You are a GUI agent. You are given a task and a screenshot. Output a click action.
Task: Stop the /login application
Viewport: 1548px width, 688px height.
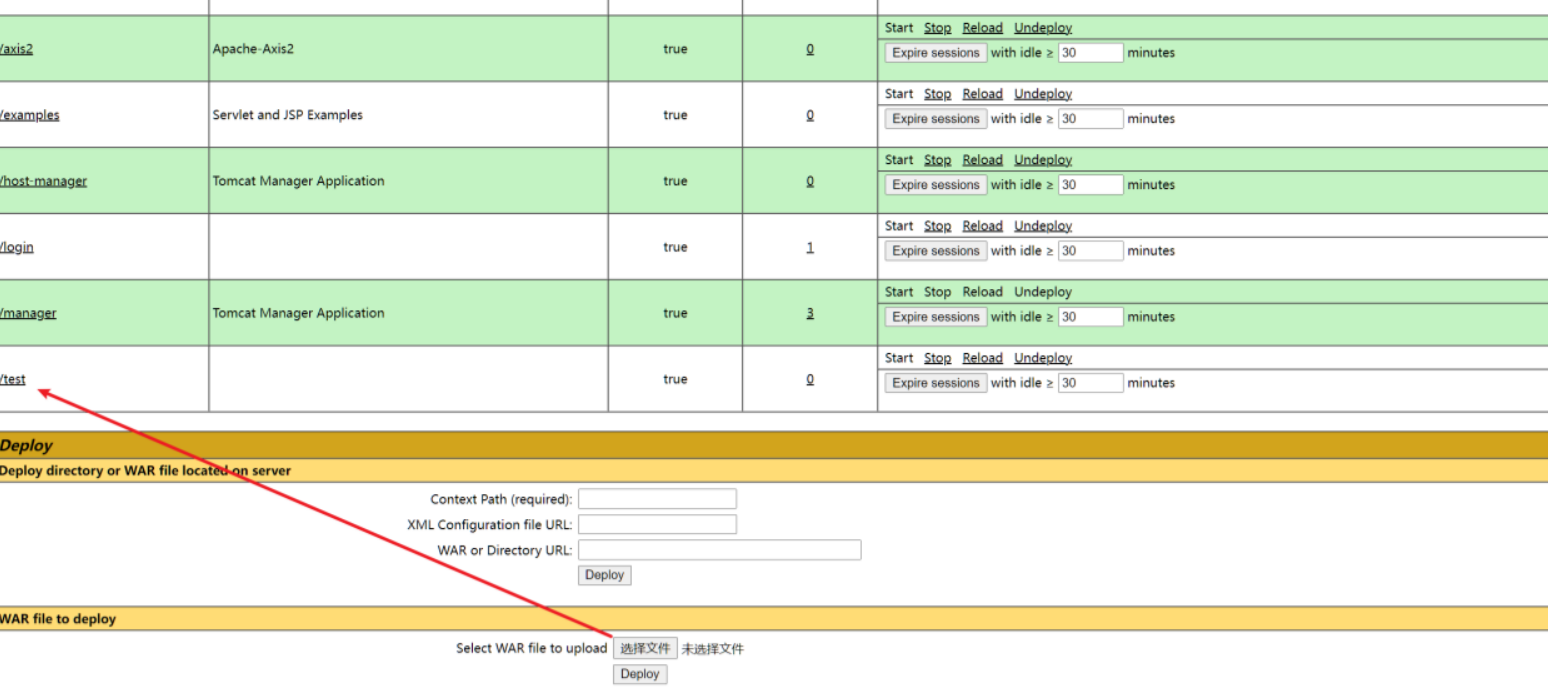click(x=937, y=226)
